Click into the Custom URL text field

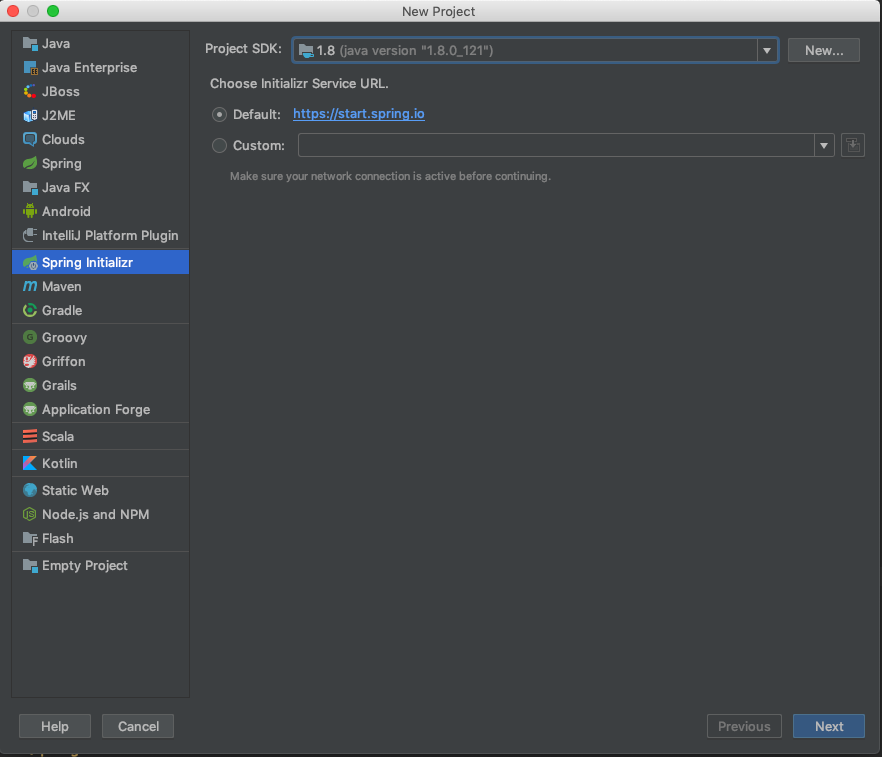(556, 146)
